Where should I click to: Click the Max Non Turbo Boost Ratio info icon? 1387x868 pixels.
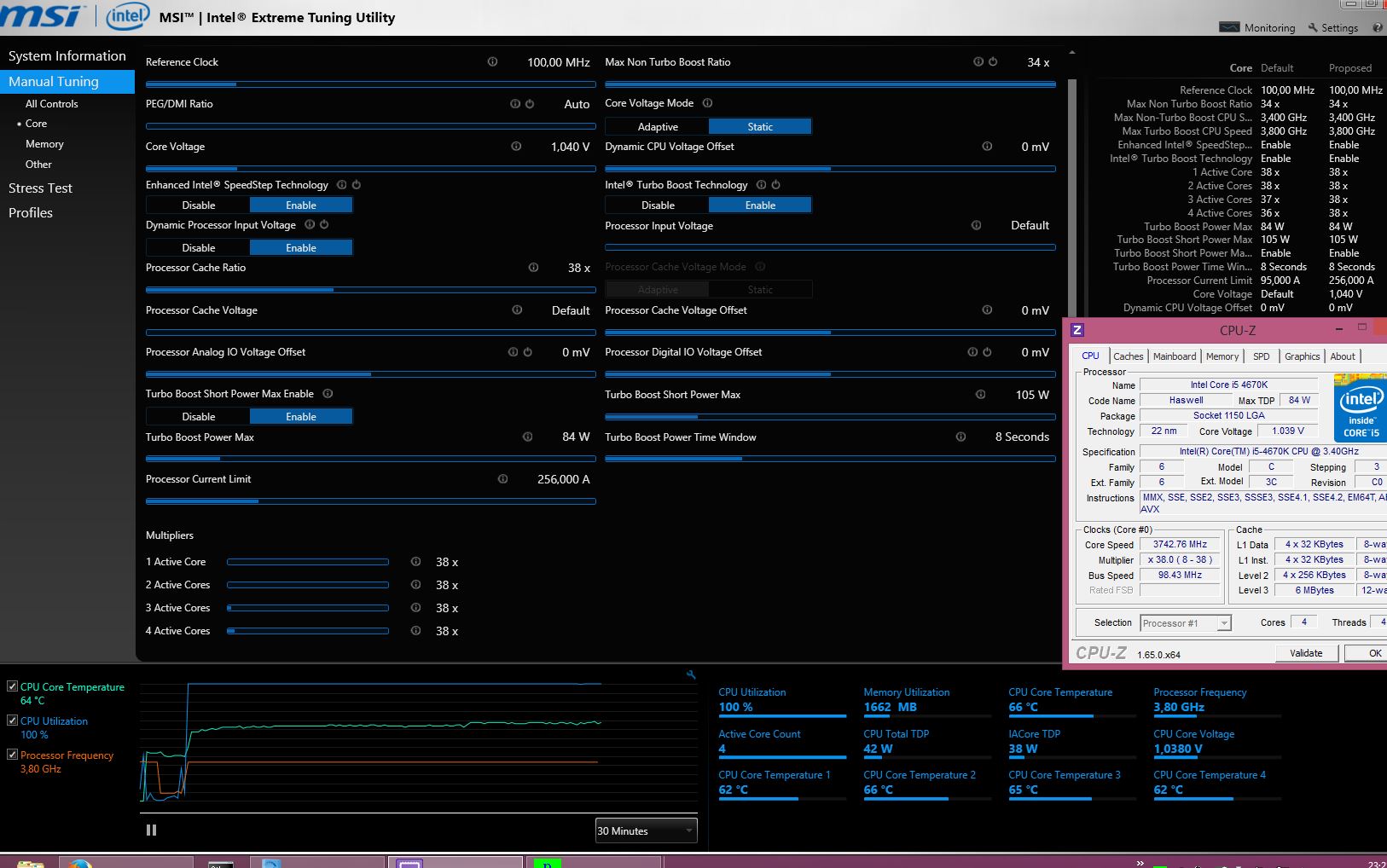978,61
